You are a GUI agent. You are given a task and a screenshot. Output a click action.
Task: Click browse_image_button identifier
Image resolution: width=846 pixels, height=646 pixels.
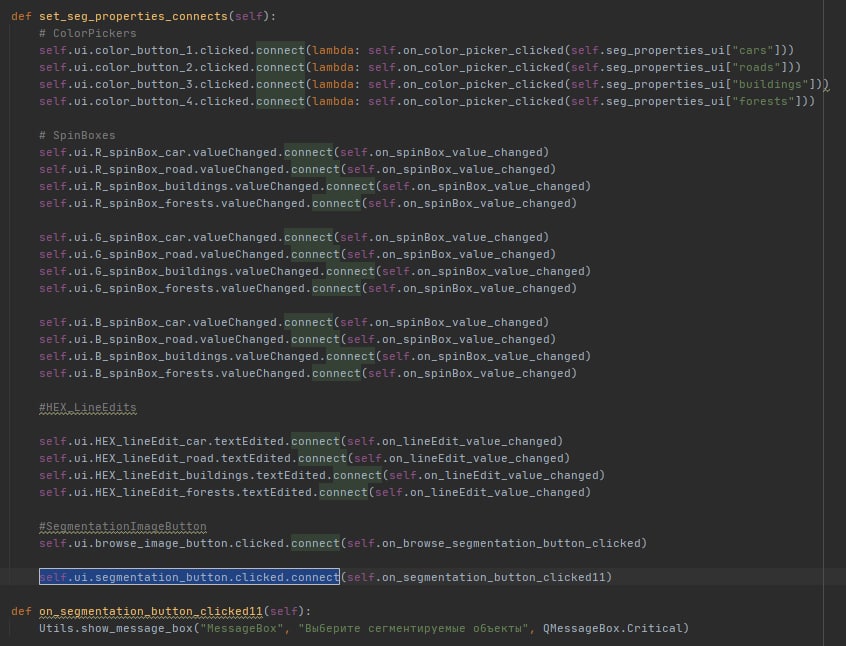[161, 543]
